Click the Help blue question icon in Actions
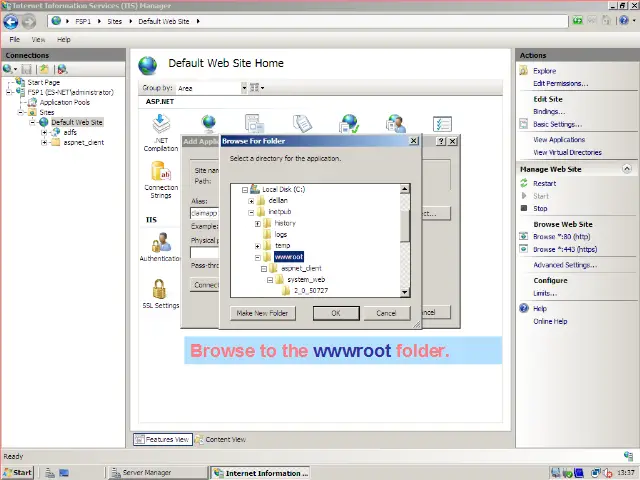This screenshot has height=480, width=640. coord(524,308)
